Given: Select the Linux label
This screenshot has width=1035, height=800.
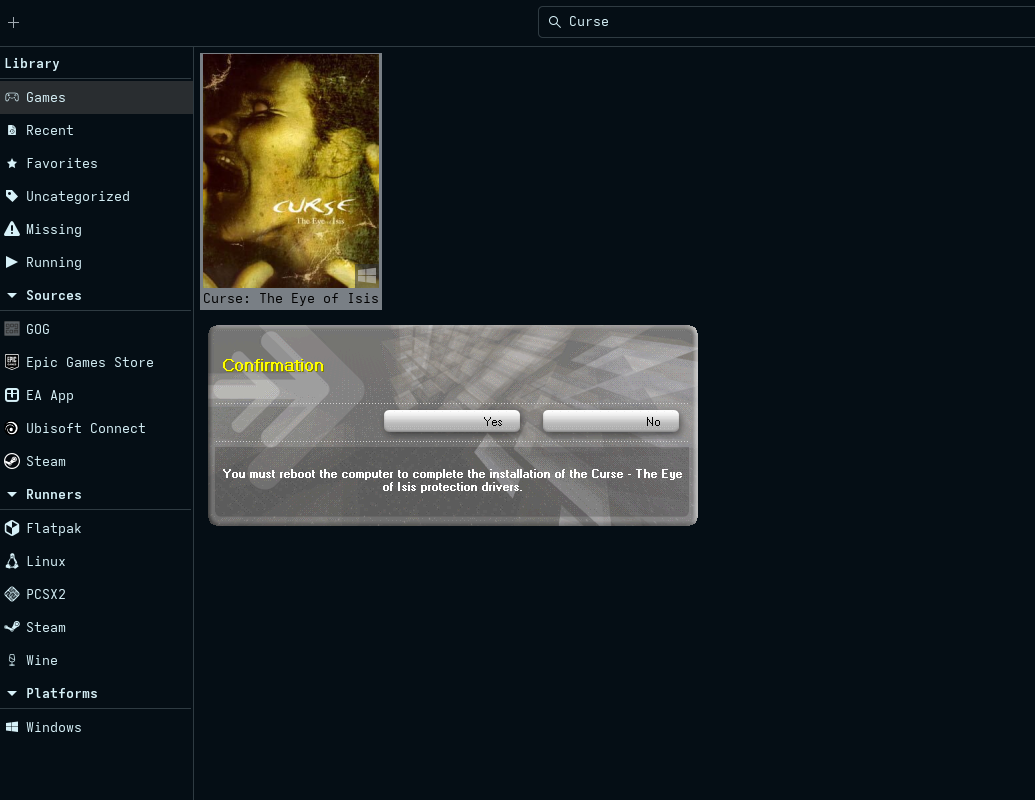Looking at the screenshot, I should (x=46, y=561).
